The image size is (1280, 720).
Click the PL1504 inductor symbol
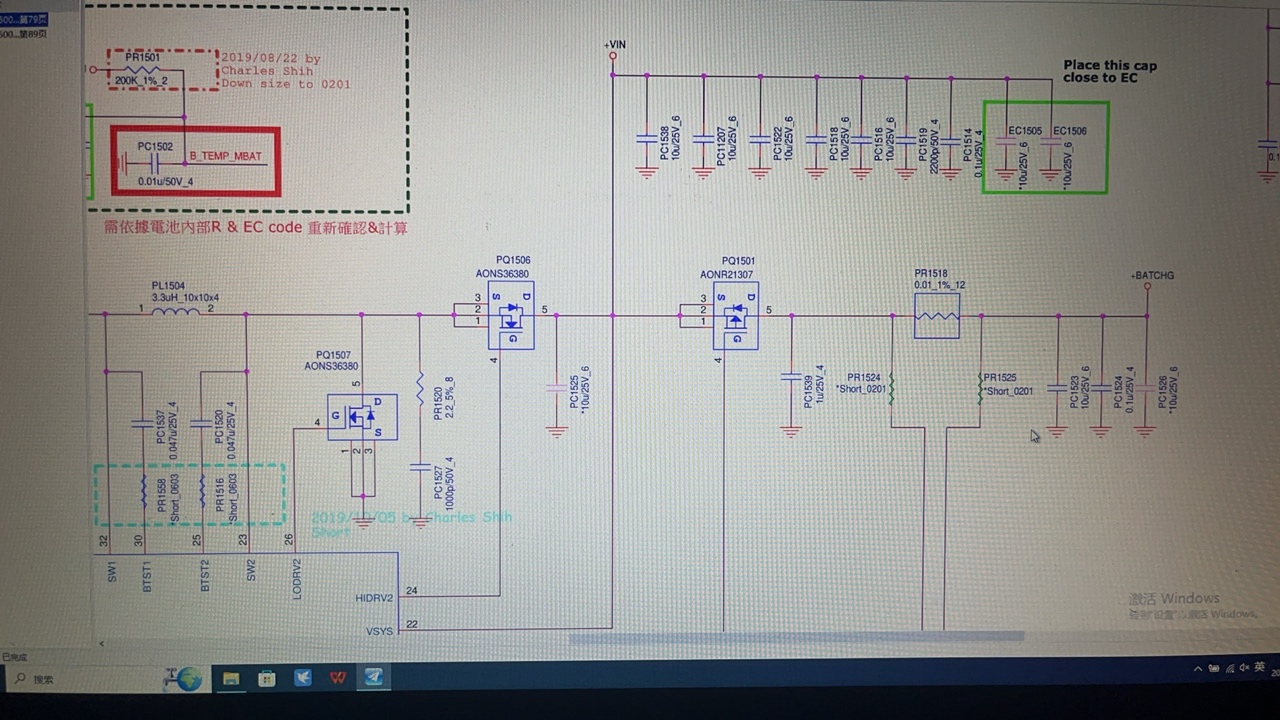pos(175,312)
